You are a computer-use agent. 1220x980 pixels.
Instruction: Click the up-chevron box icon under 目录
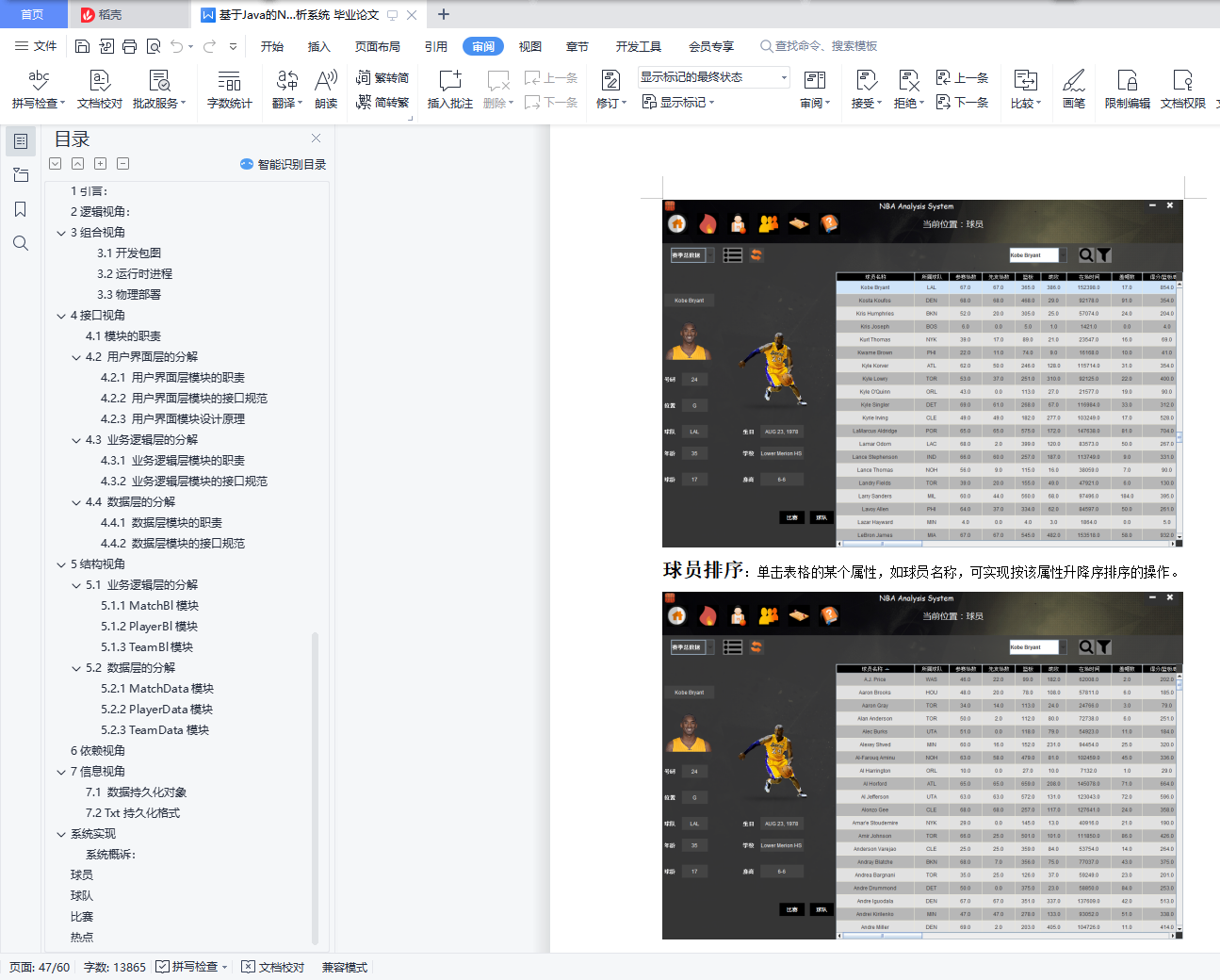coord(78,164)
